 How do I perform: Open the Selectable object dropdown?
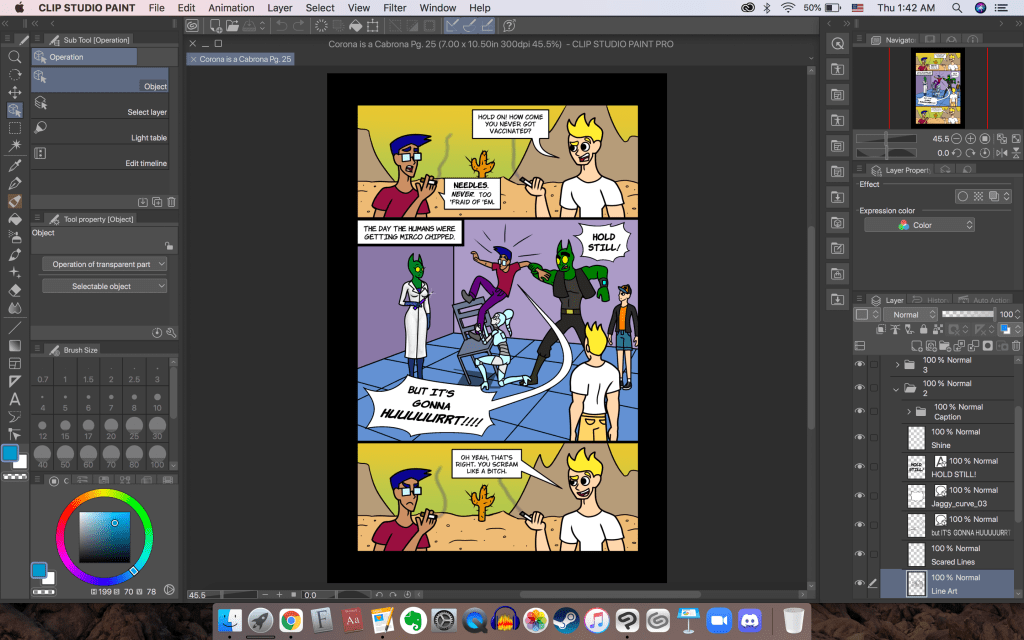tap(104, 286)
